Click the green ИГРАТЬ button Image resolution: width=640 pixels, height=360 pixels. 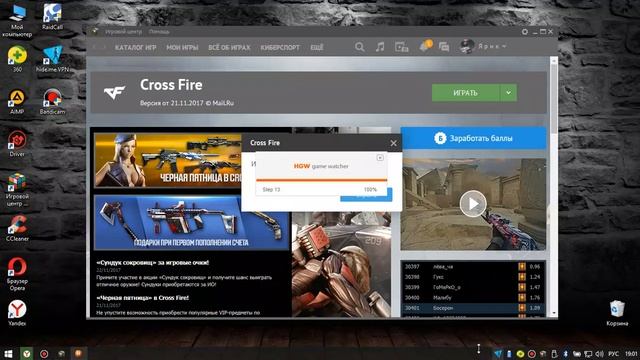[466, 93]
